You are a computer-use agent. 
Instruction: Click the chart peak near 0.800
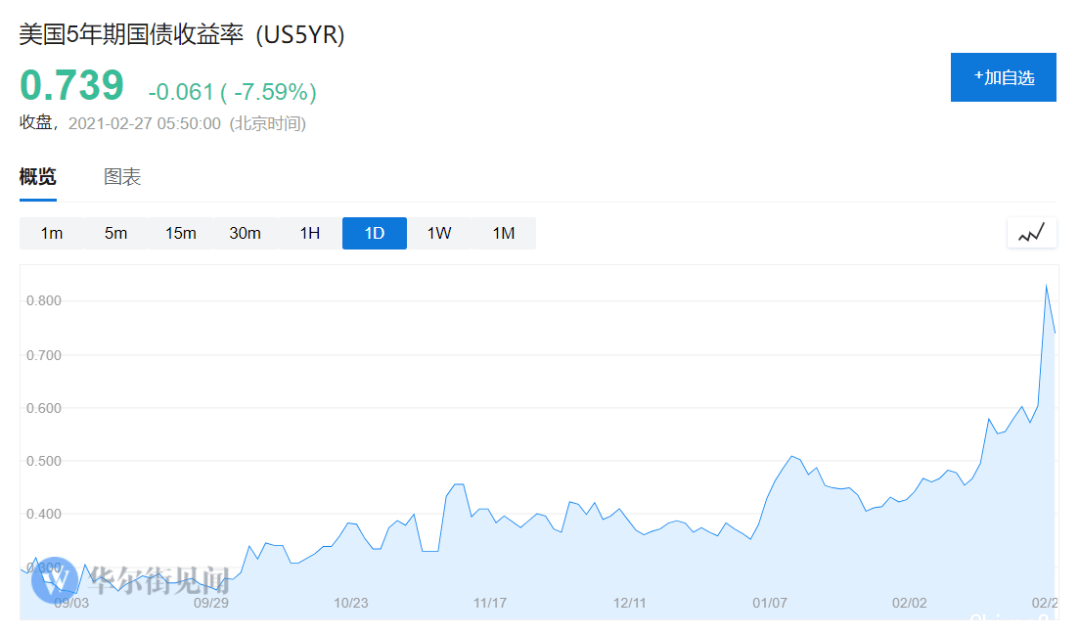(x=1046, y=286)
